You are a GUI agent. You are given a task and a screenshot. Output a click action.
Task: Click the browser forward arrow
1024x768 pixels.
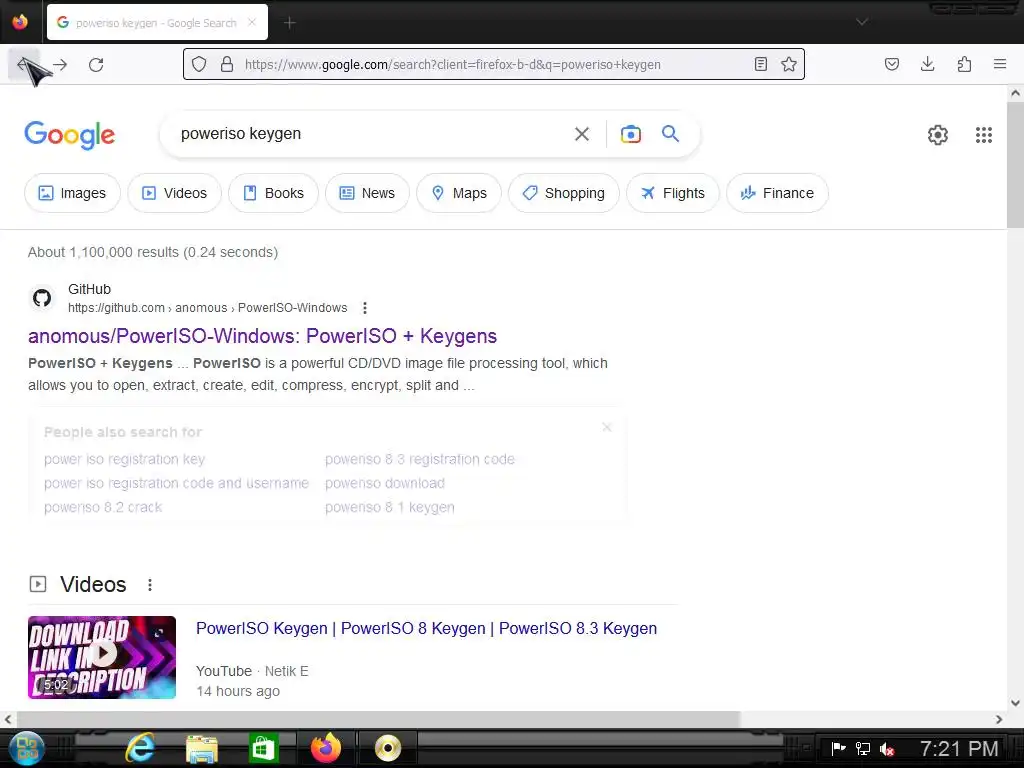(60, 65)
